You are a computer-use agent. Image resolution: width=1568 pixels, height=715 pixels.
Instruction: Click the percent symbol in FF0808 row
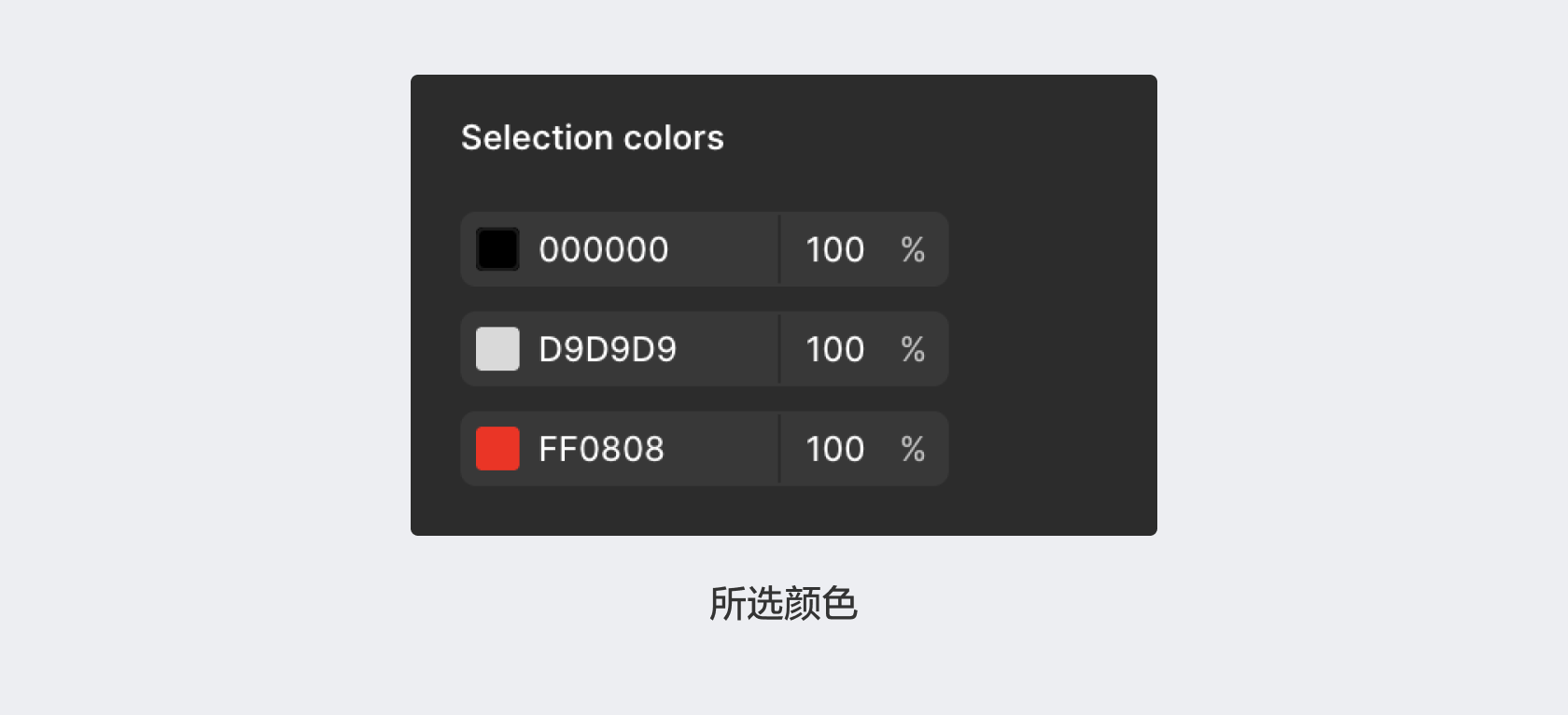click(x=913, y=449)
